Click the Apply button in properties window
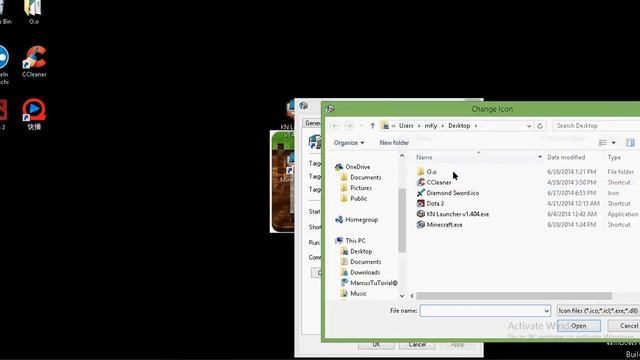 (458, 345)
